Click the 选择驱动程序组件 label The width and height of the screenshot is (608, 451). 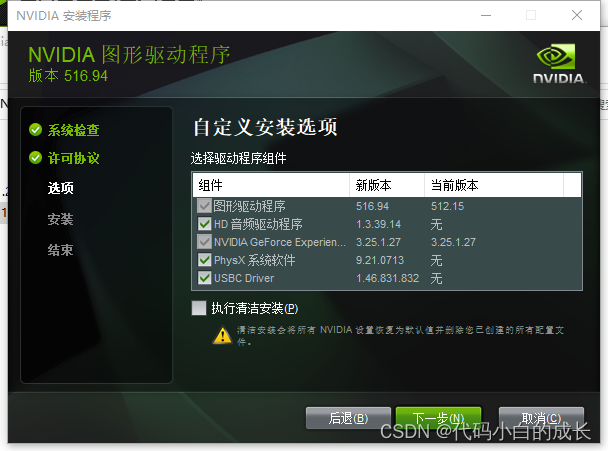(238, 158)
